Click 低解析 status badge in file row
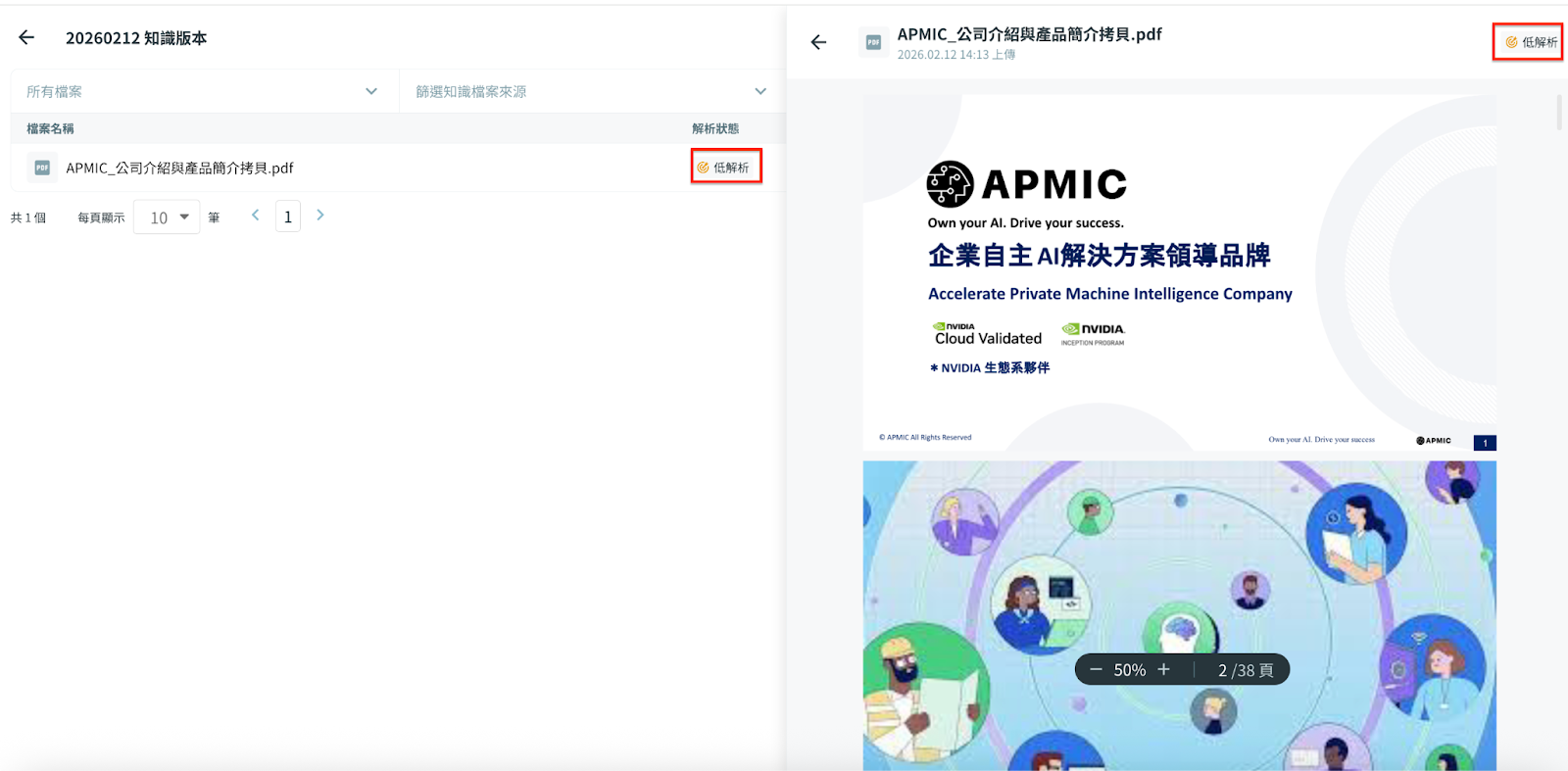 click(725, 168)
